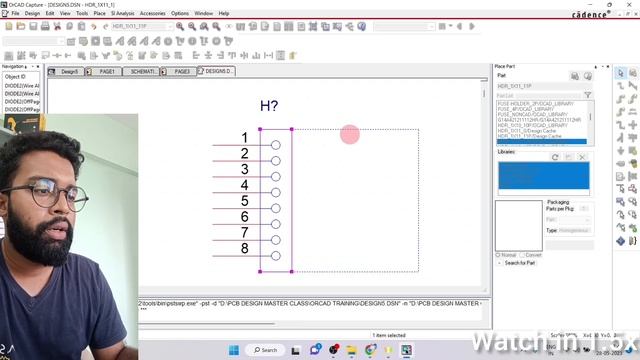Open the Place menu
This screenshot has width=640, height=360.
(100, 13)
